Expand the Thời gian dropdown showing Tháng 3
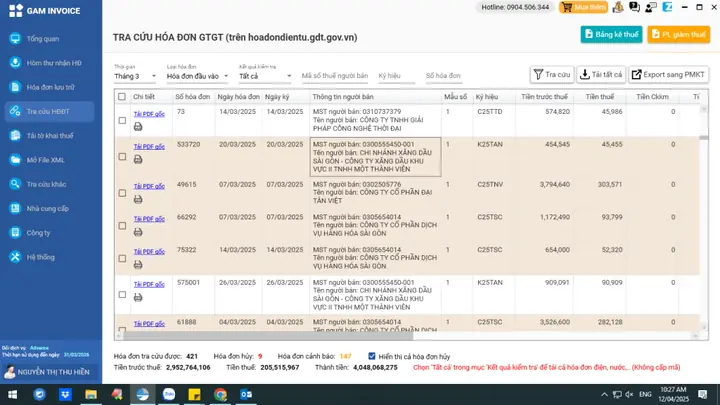This screenshot has height=405, width=720. [x=135, y=76]
